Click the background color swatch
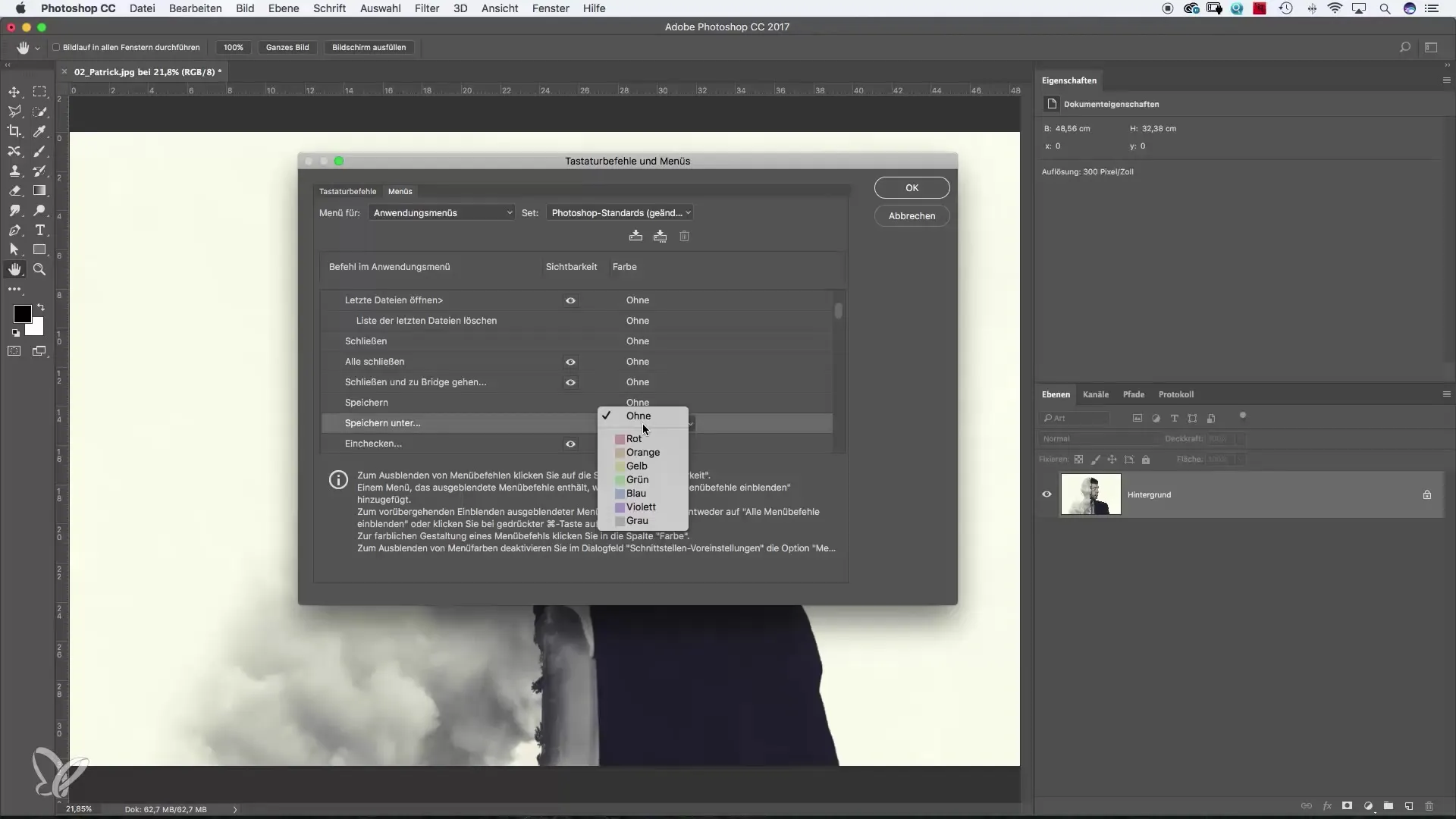The image size is (1456, 819). 36,328
